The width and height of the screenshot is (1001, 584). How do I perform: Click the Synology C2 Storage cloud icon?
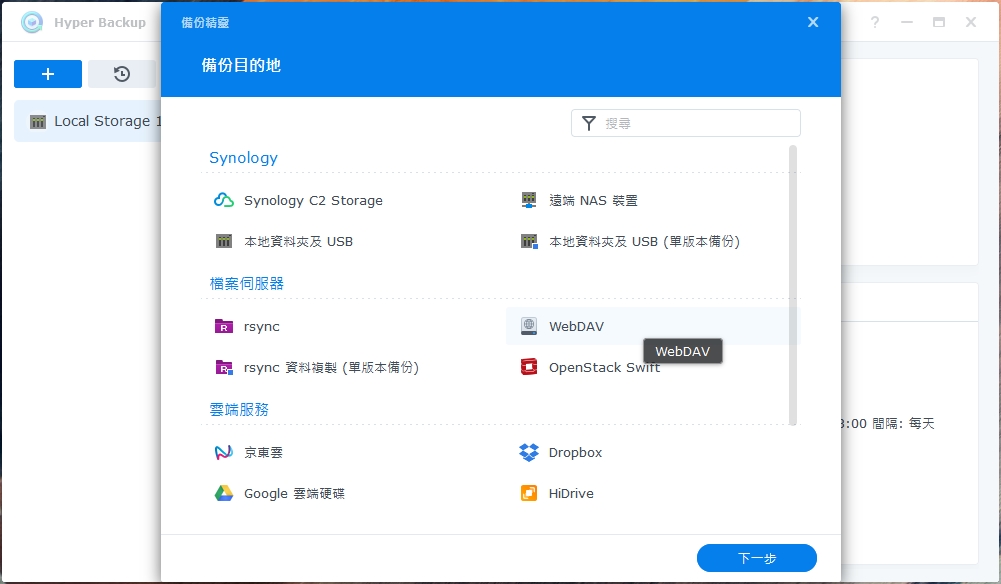point(223,200)
